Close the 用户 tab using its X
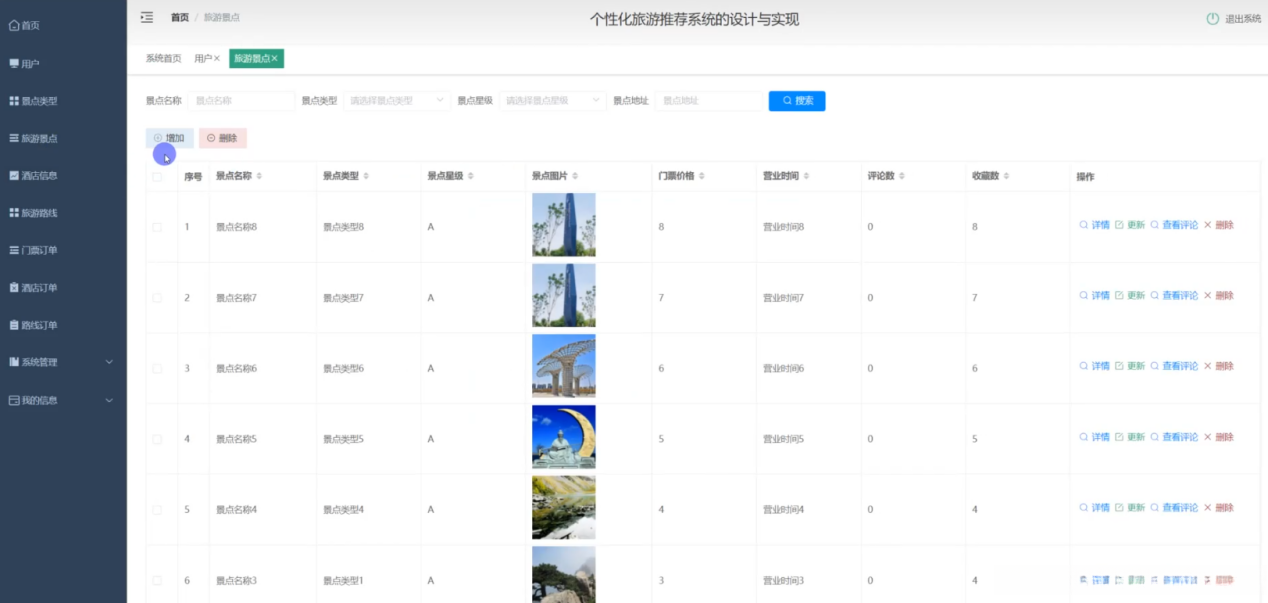This screenshot has height=603, width=1268. [x=217, y=59]
